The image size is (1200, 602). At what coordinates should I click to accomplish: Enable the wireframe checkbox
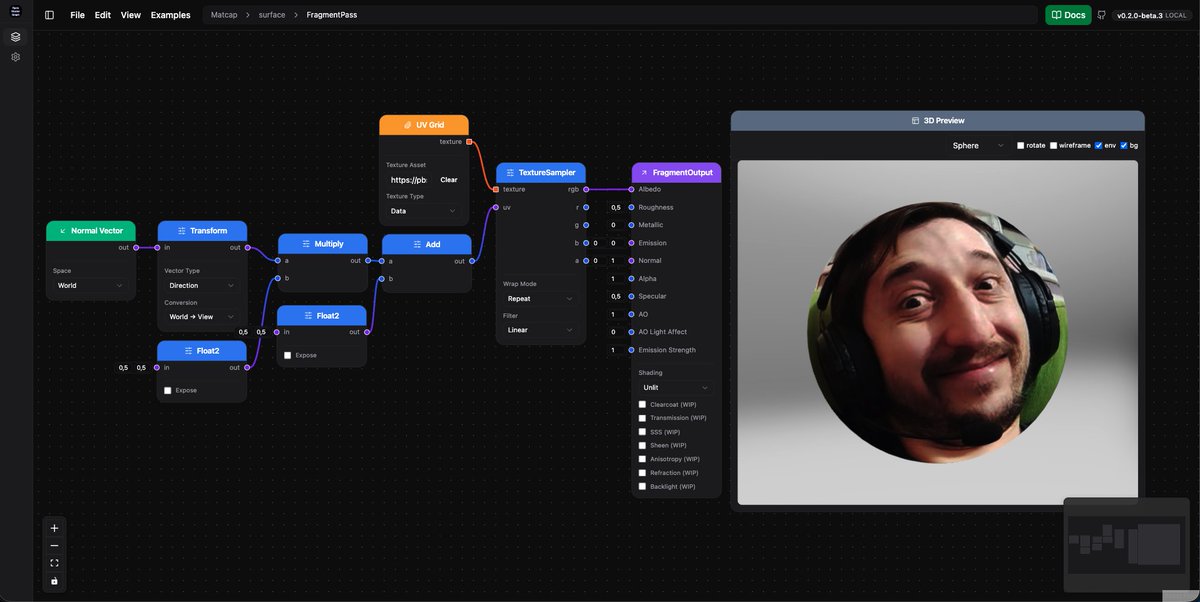[1053, 146]
